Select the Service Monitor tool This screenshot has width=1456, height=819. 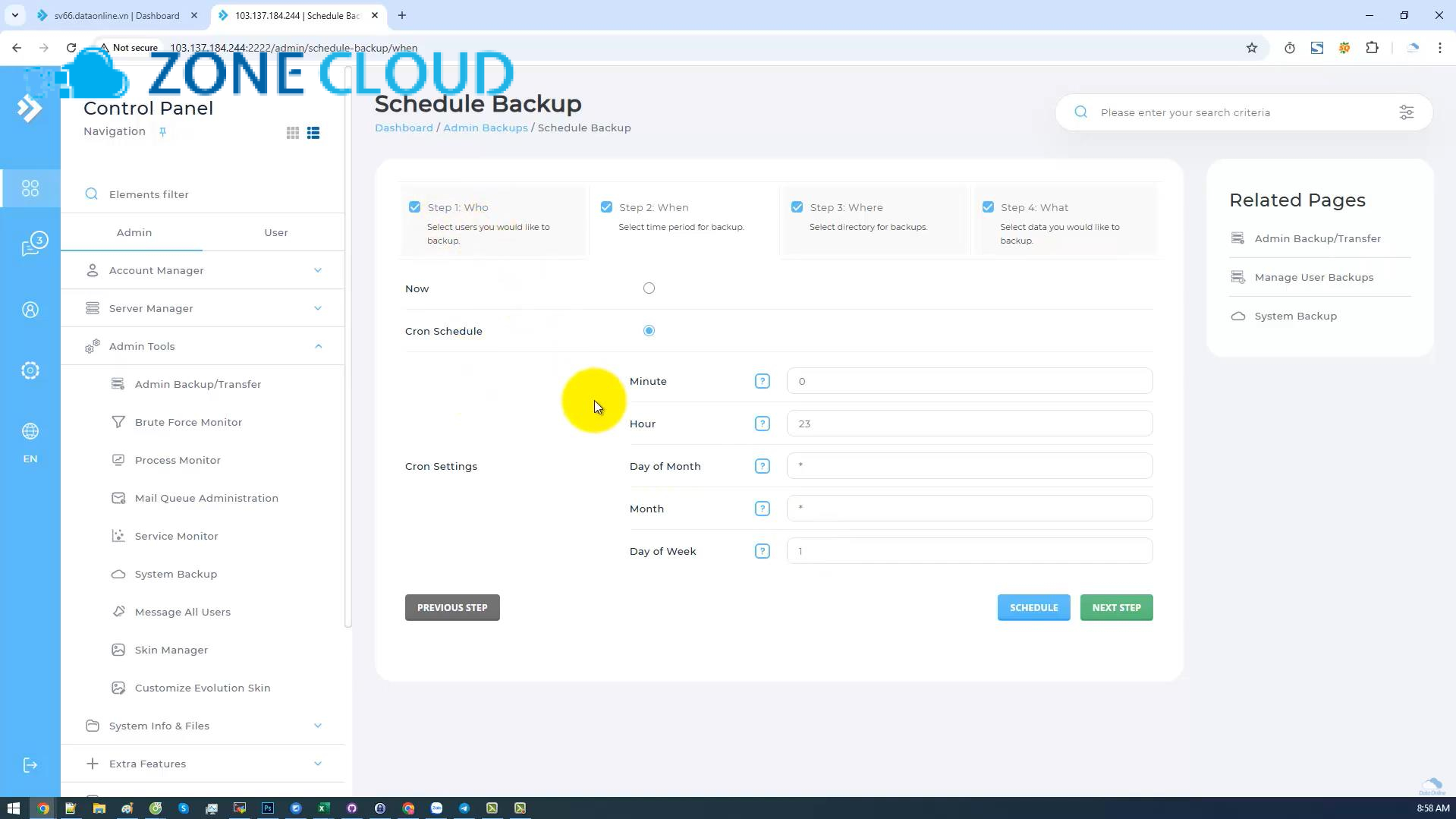(x=118, y=536)
